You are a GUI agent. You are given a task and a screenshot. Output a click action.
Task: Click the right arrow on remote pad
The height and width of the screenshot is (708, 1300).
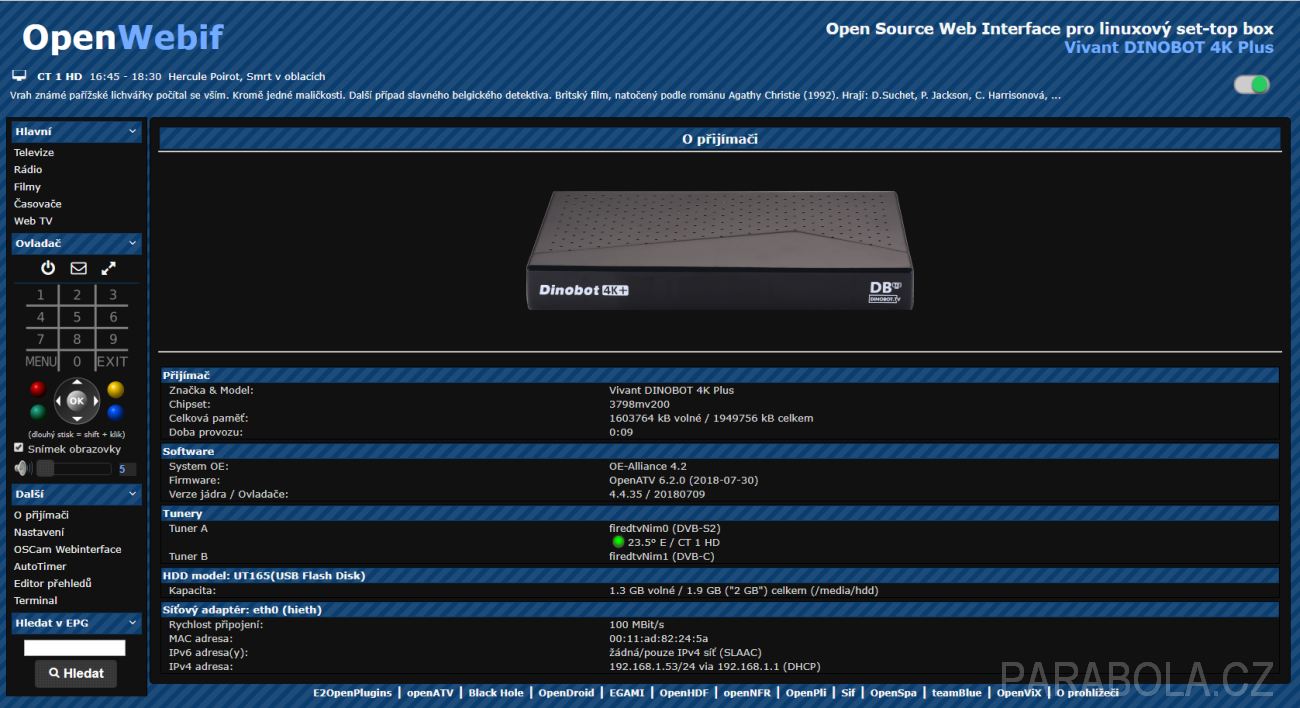[94, 401]
